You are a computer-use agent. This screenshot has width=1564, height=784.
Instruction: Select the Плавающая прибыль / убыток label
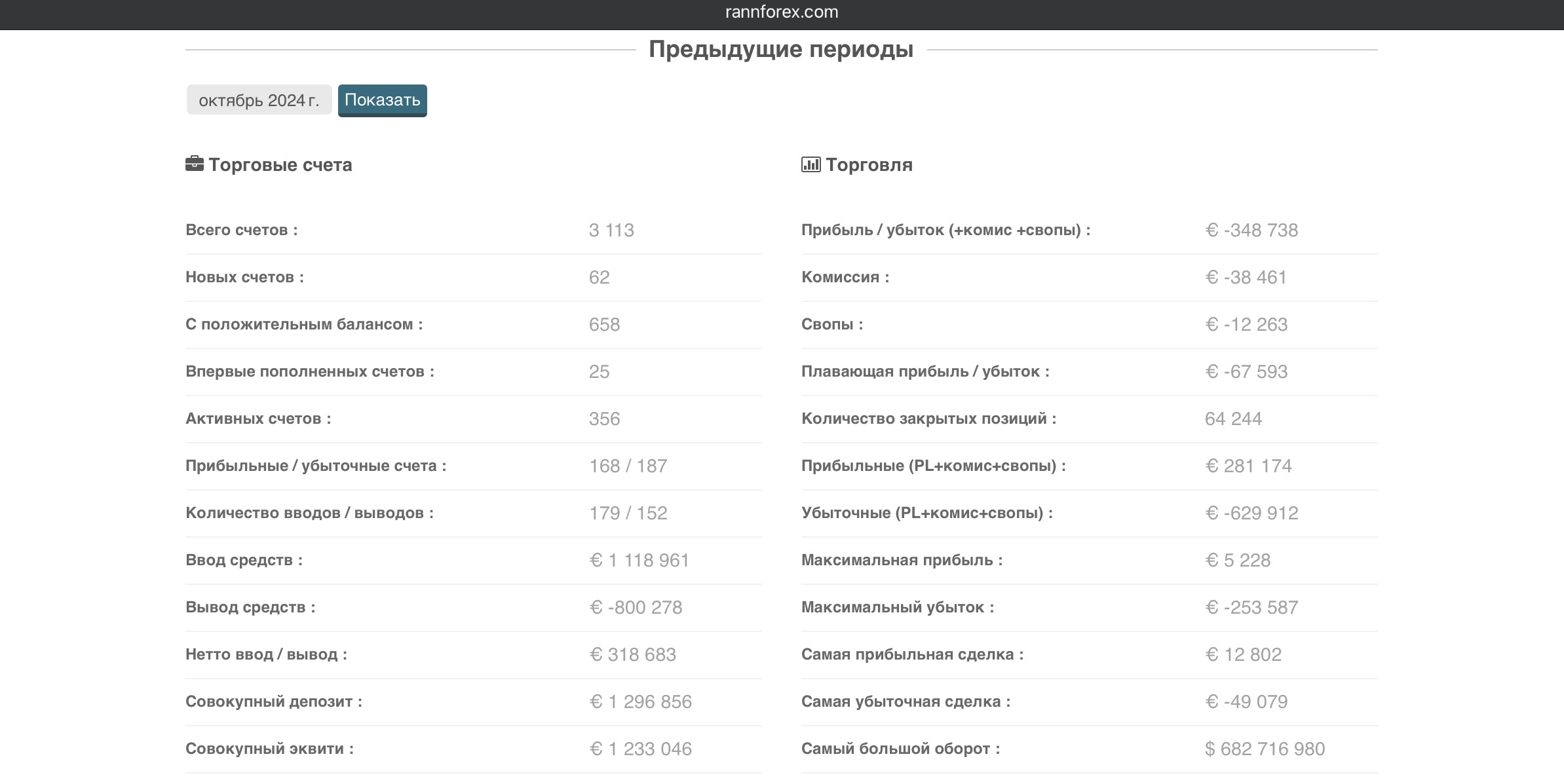coord(925,371)
